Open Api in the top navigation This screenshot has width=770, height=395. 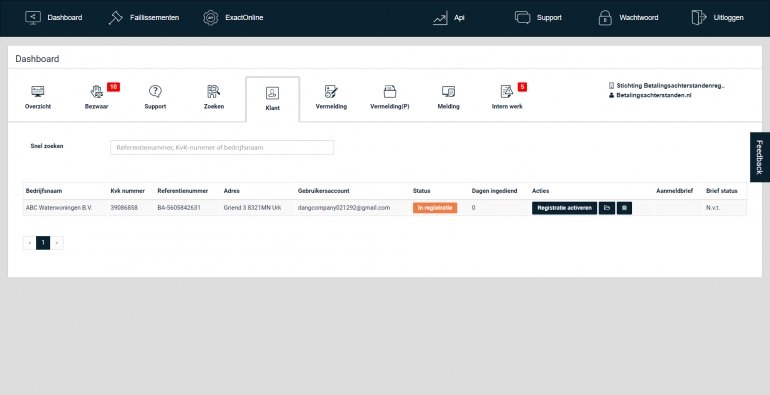[449, 18]
